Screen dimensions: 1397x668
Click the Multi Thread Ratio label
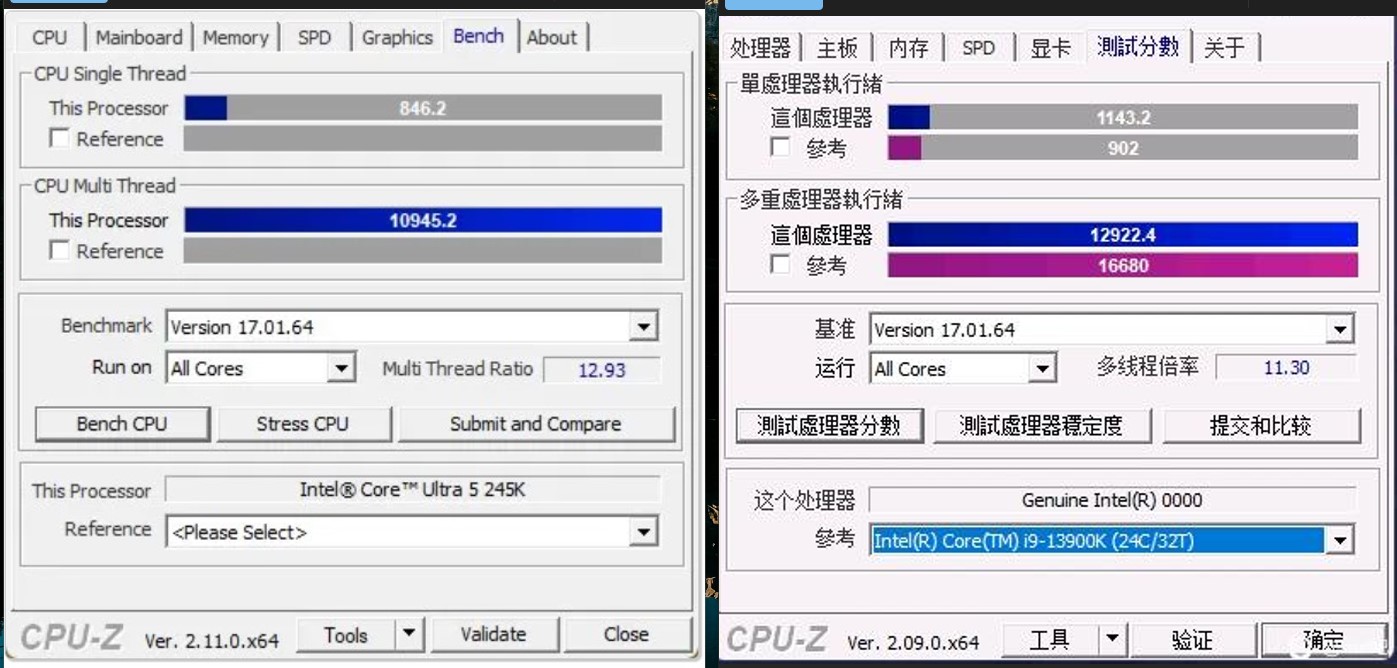point(458,368)
